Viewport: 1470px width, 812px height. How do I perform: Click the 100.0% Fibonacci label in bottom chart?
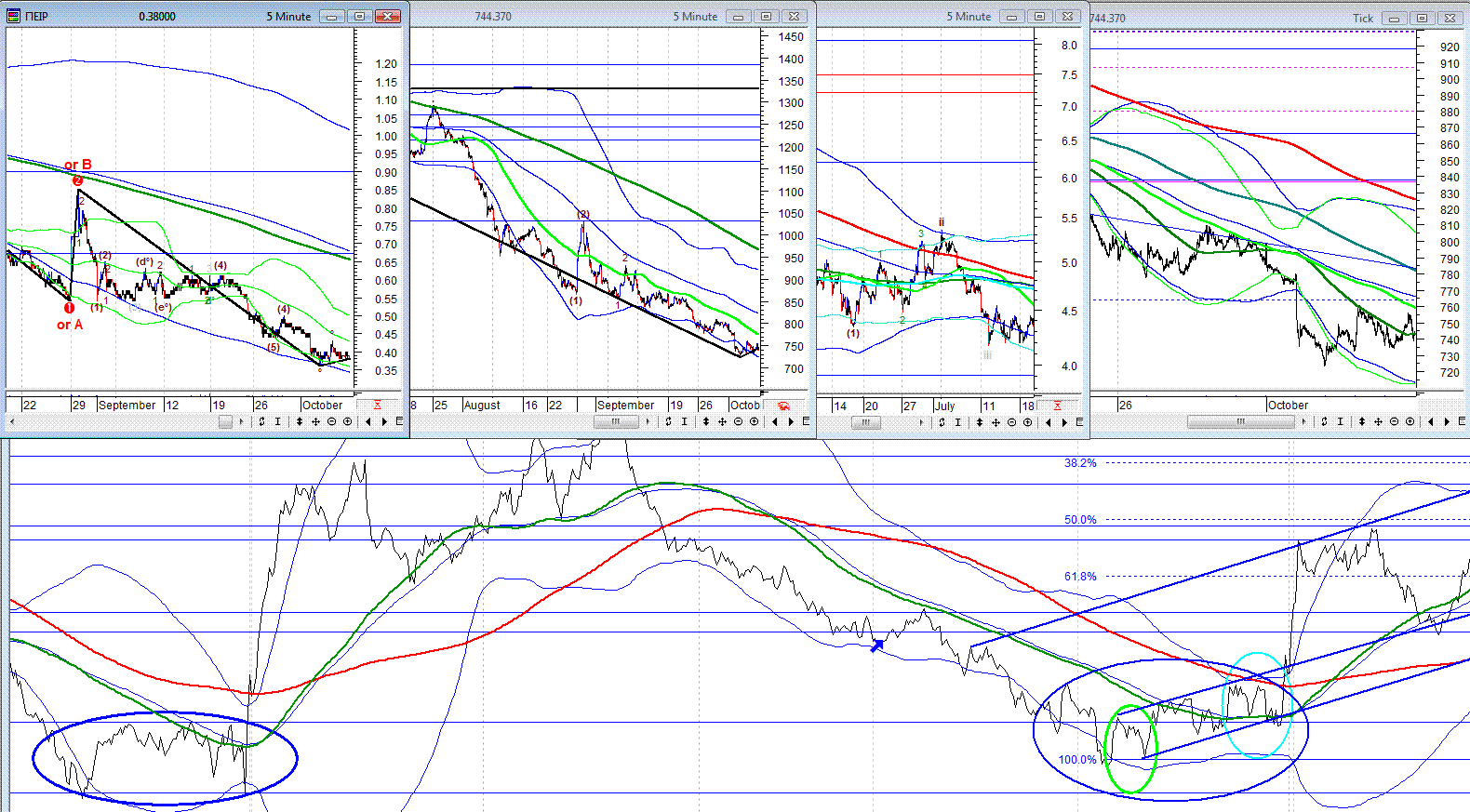(x=1077, y=759)
